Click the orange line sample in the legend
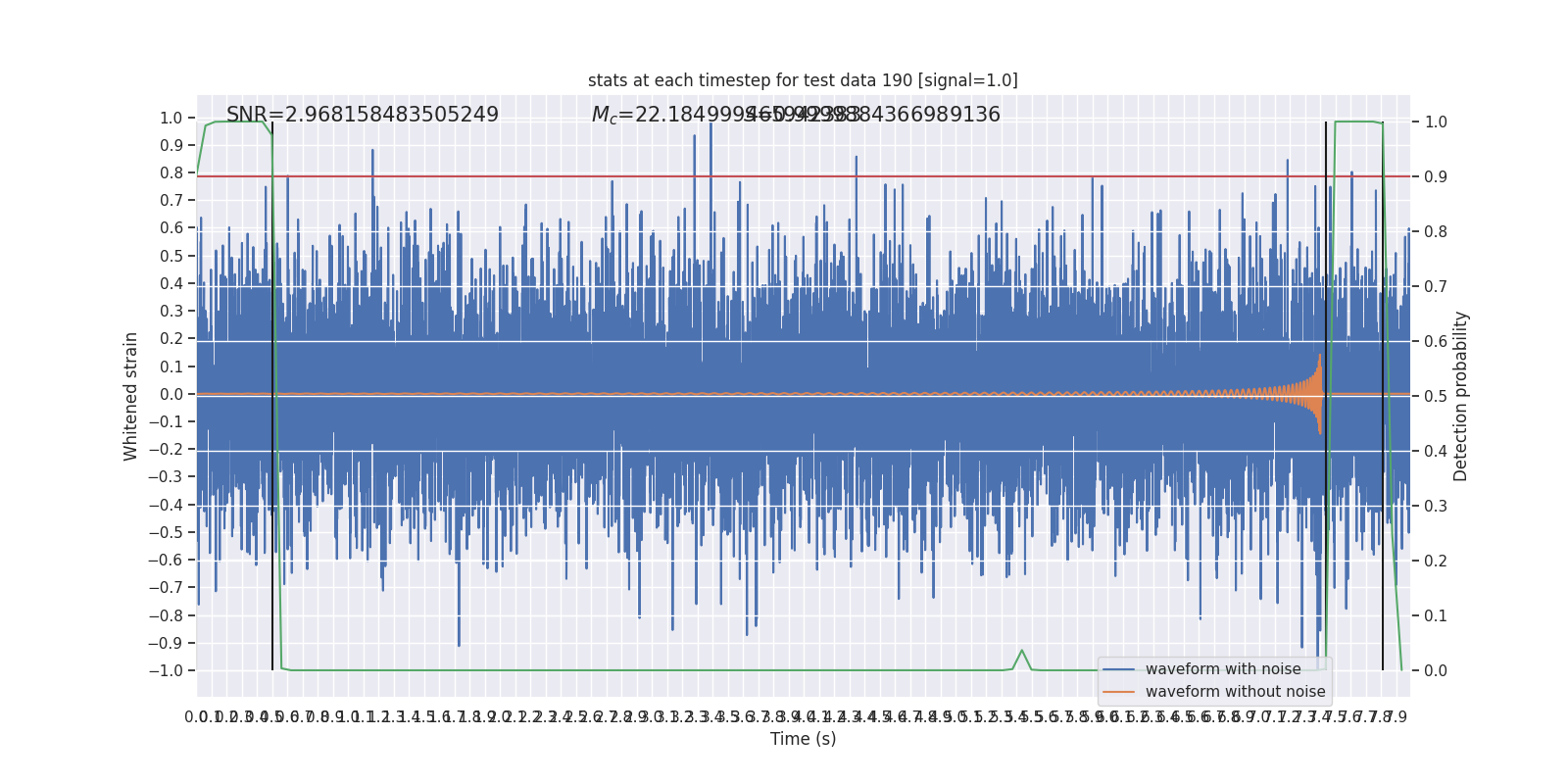 point(1119,692)
